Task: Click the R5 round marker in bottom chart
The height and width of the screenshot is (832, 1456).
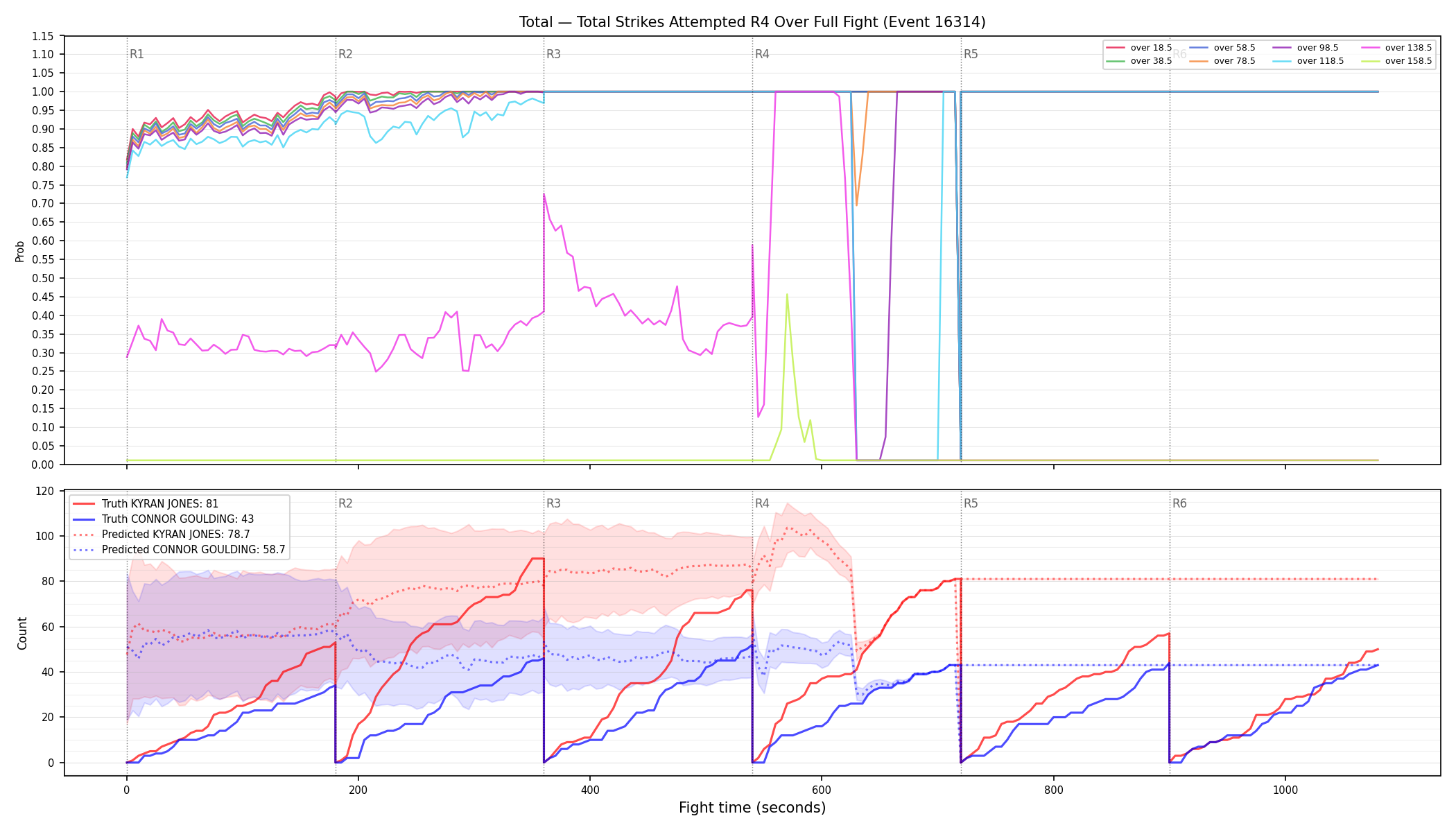Action: pos(971,503)
